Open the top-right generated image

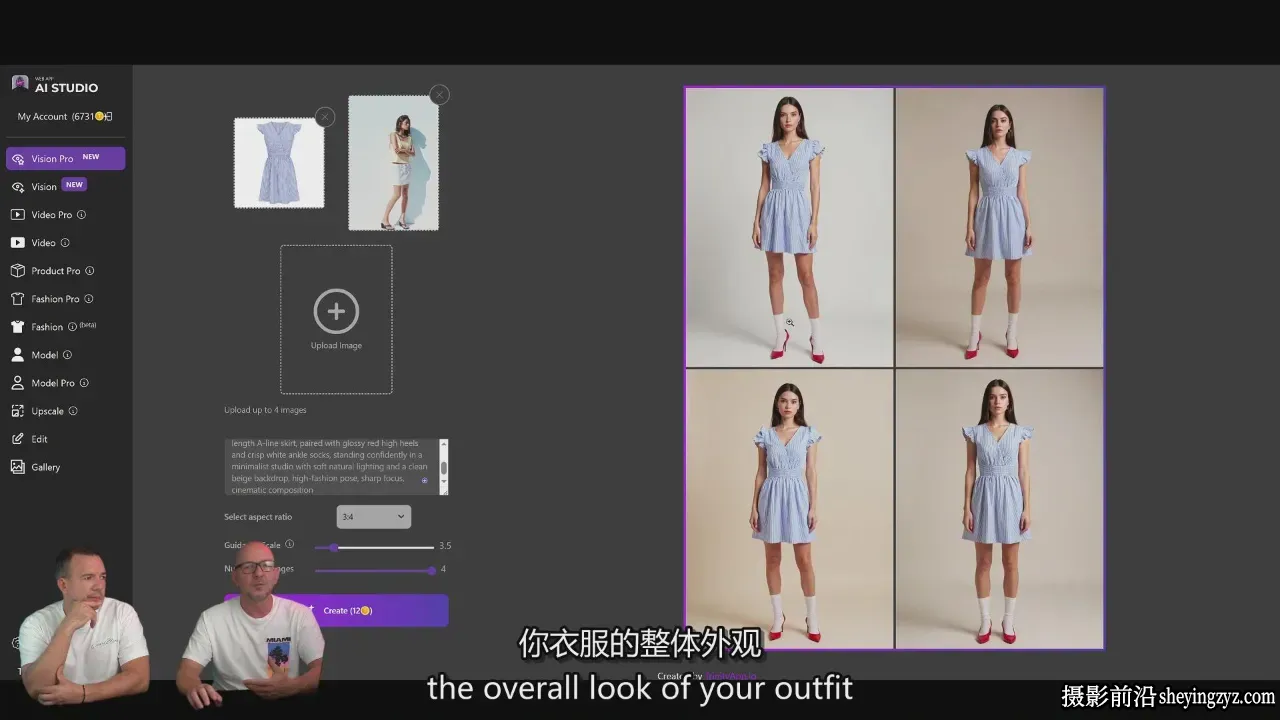point(999,227)
